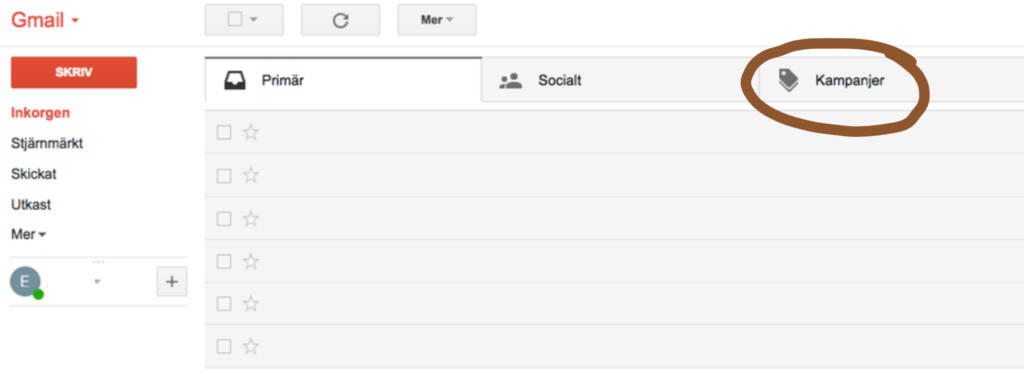Tick the third email row checkbox
The image size is (1024, 369).
[x=224, y=218]
